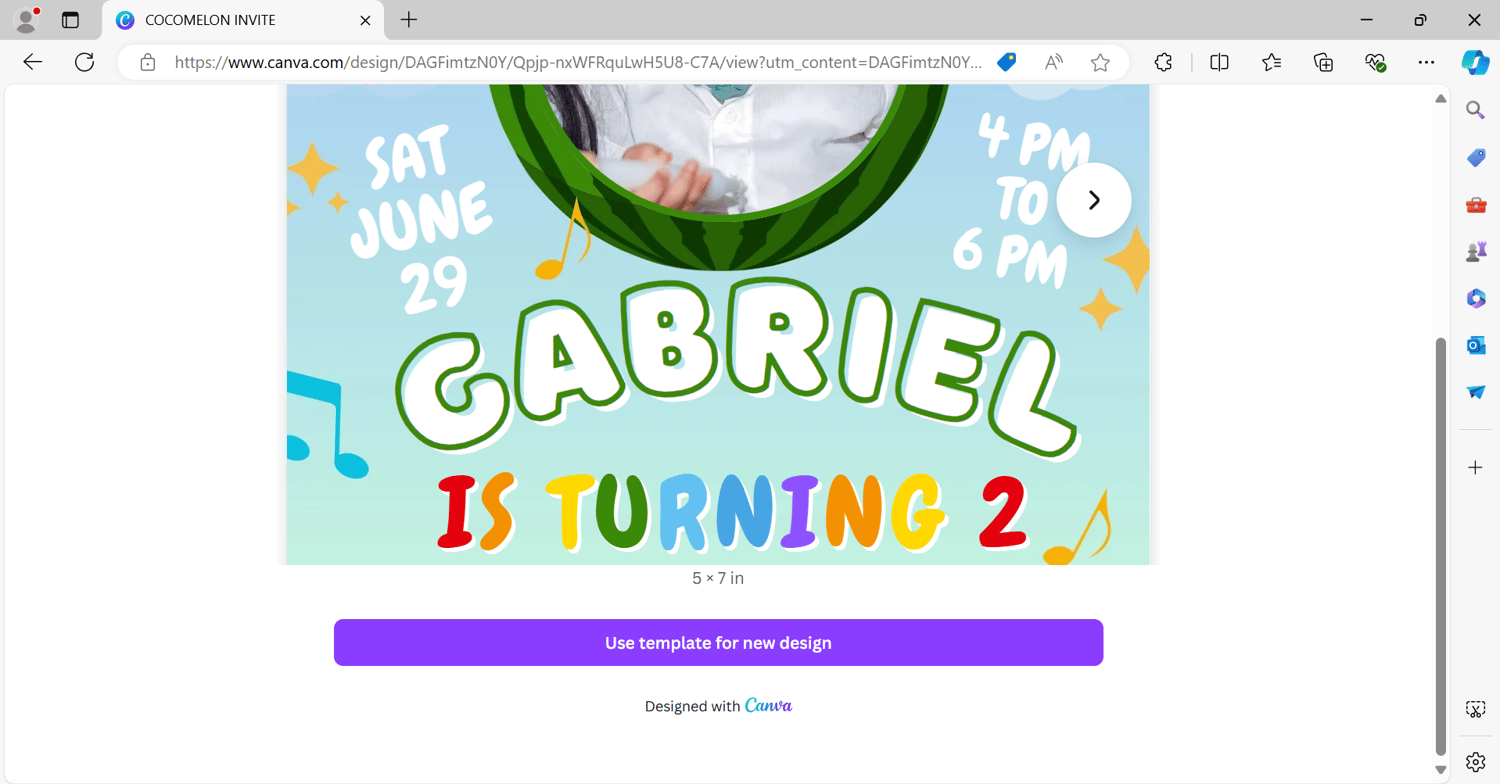Add this page to favorites star

(1100, 62)
